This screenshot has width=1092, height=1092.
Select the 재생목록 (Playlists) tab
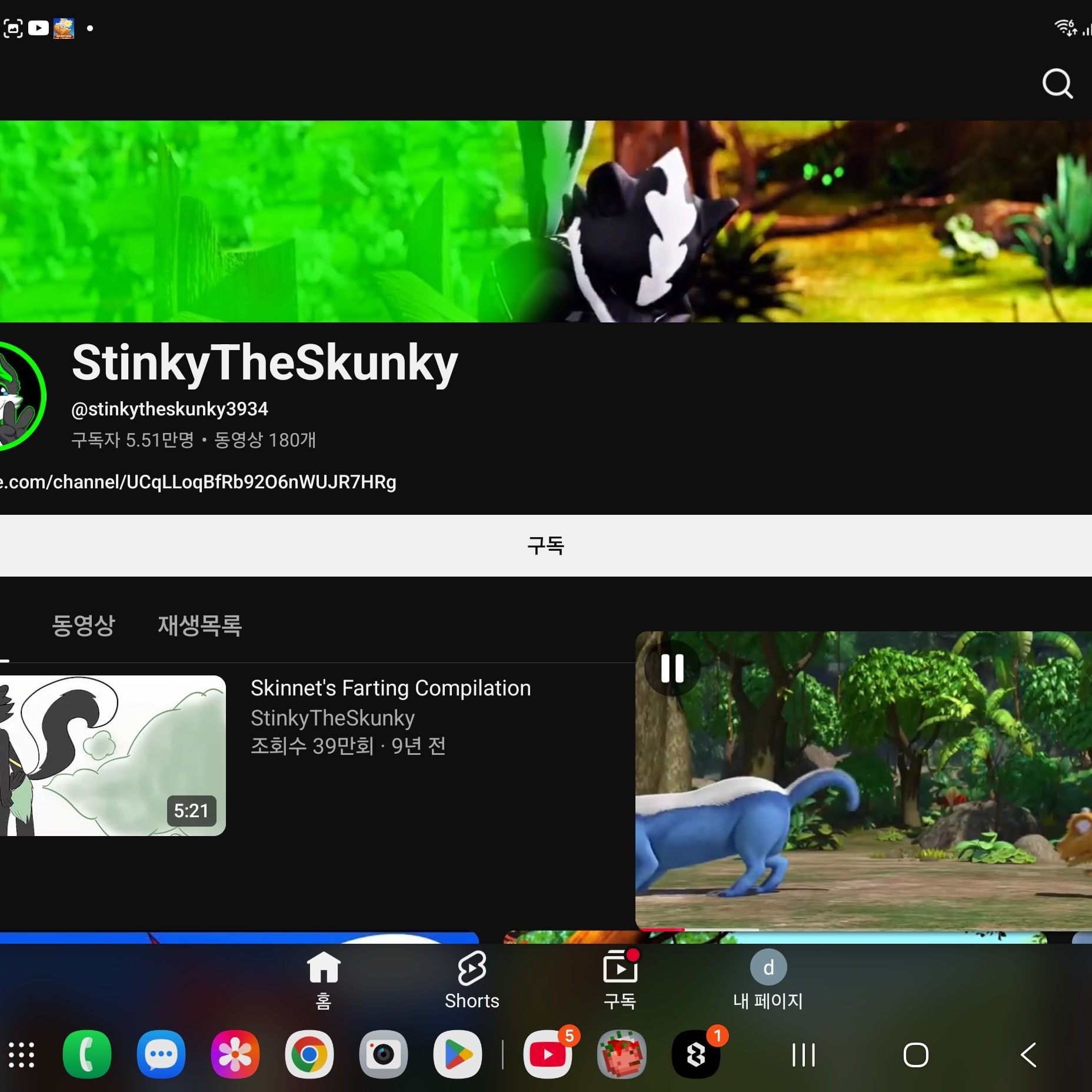coord(200,625)
